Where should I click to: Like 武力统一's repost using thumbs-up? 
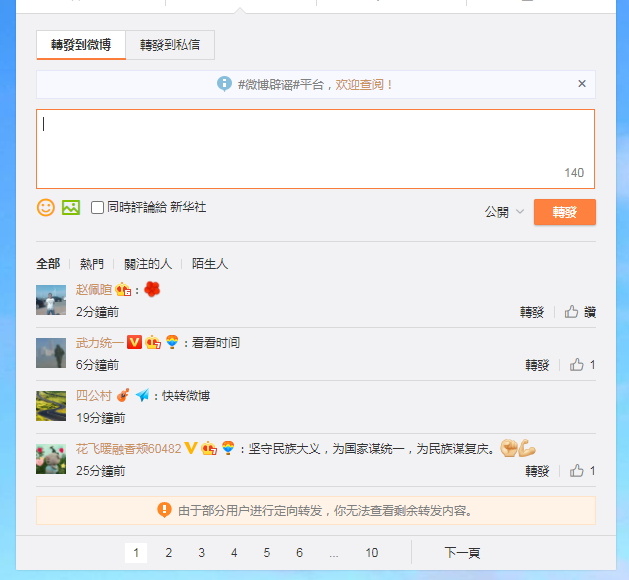[x=576, y=365]
